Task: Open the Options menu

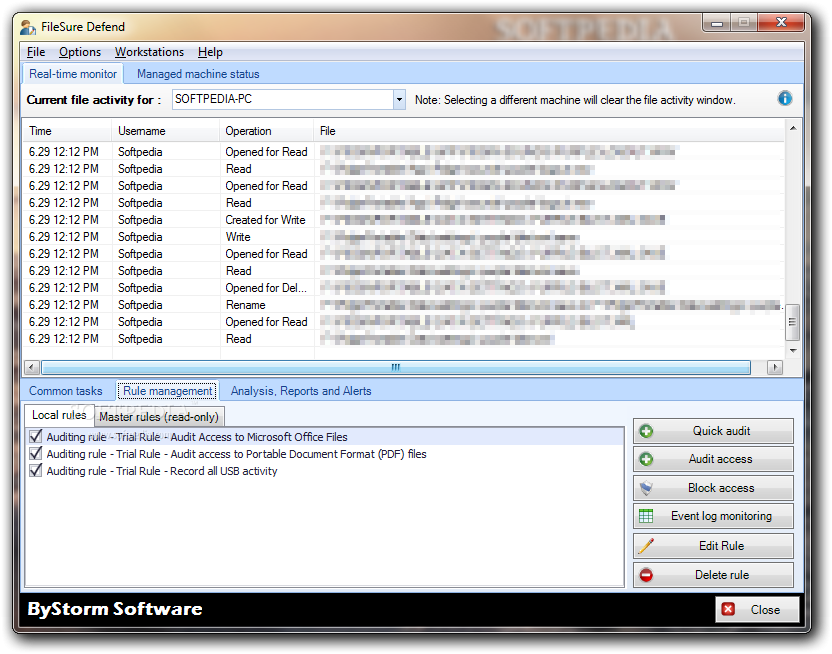Action: [x=80, y=52]
